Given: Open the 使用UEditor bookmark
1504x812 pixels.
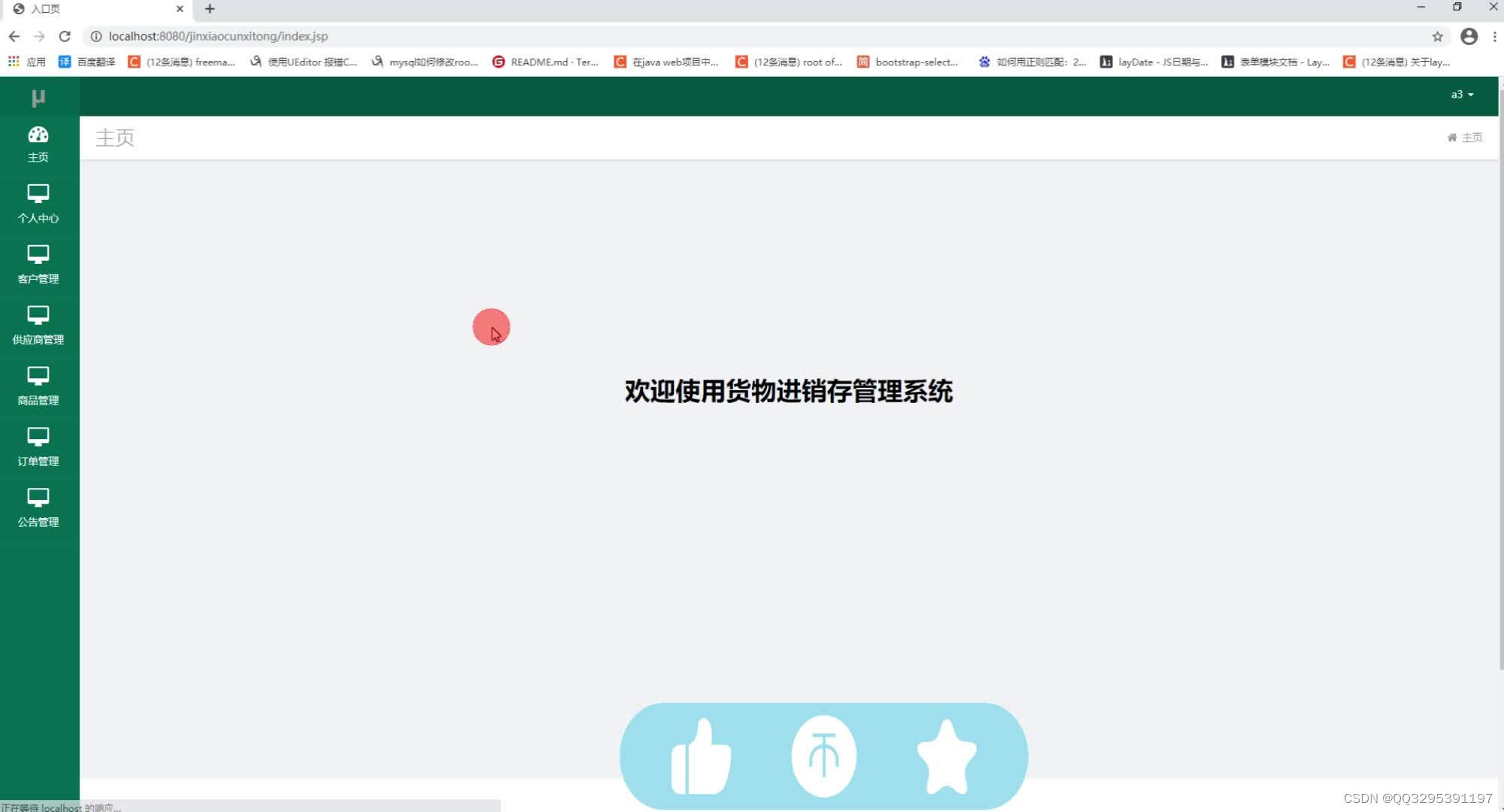Looking at the screenshot, I should (304, 62).
